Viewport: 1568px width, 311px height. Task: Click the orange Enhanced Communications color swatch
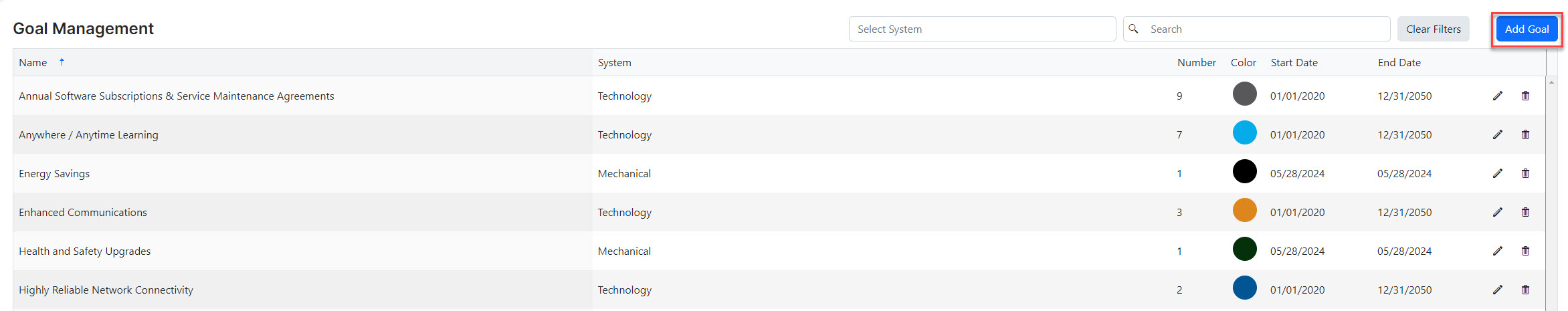click(x=1244, y=210)
